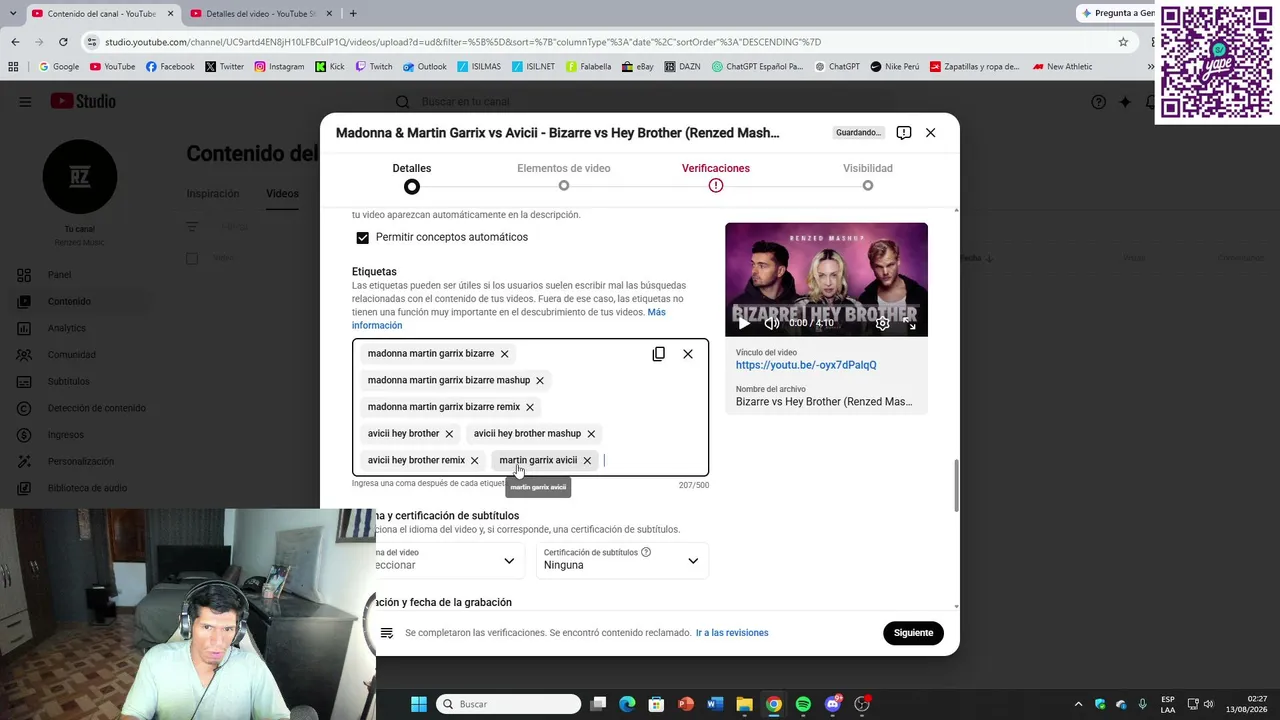1280x720 pixels.
Task: Open the send feedback icon in dialog header
Action: [x=904, y=133]
